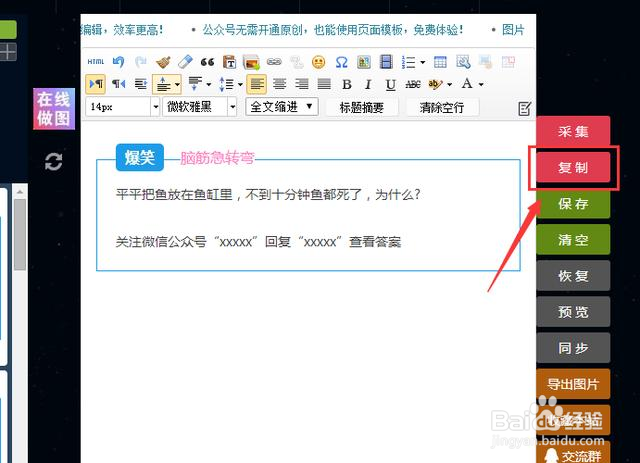The image size is (640, 463).
Task: Clear editor with 清空 button
Action: [573, 240]
